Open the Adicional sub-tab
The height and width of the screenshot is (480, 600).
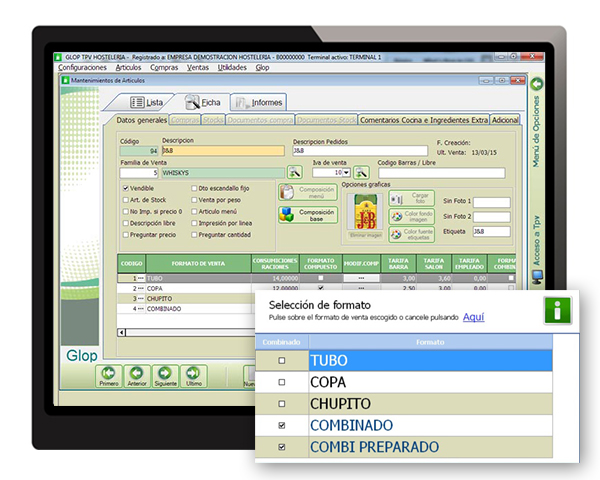pyautogui.click(x=505, y=120)
